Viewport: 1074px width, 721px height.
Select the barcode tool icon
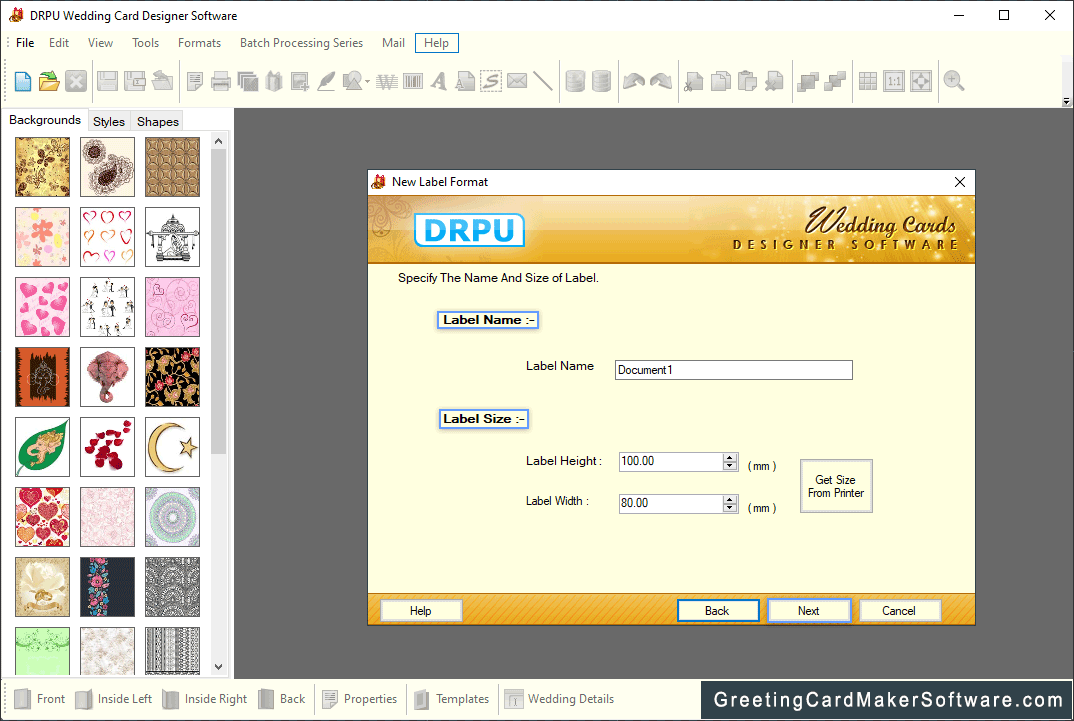pos(413,81)
